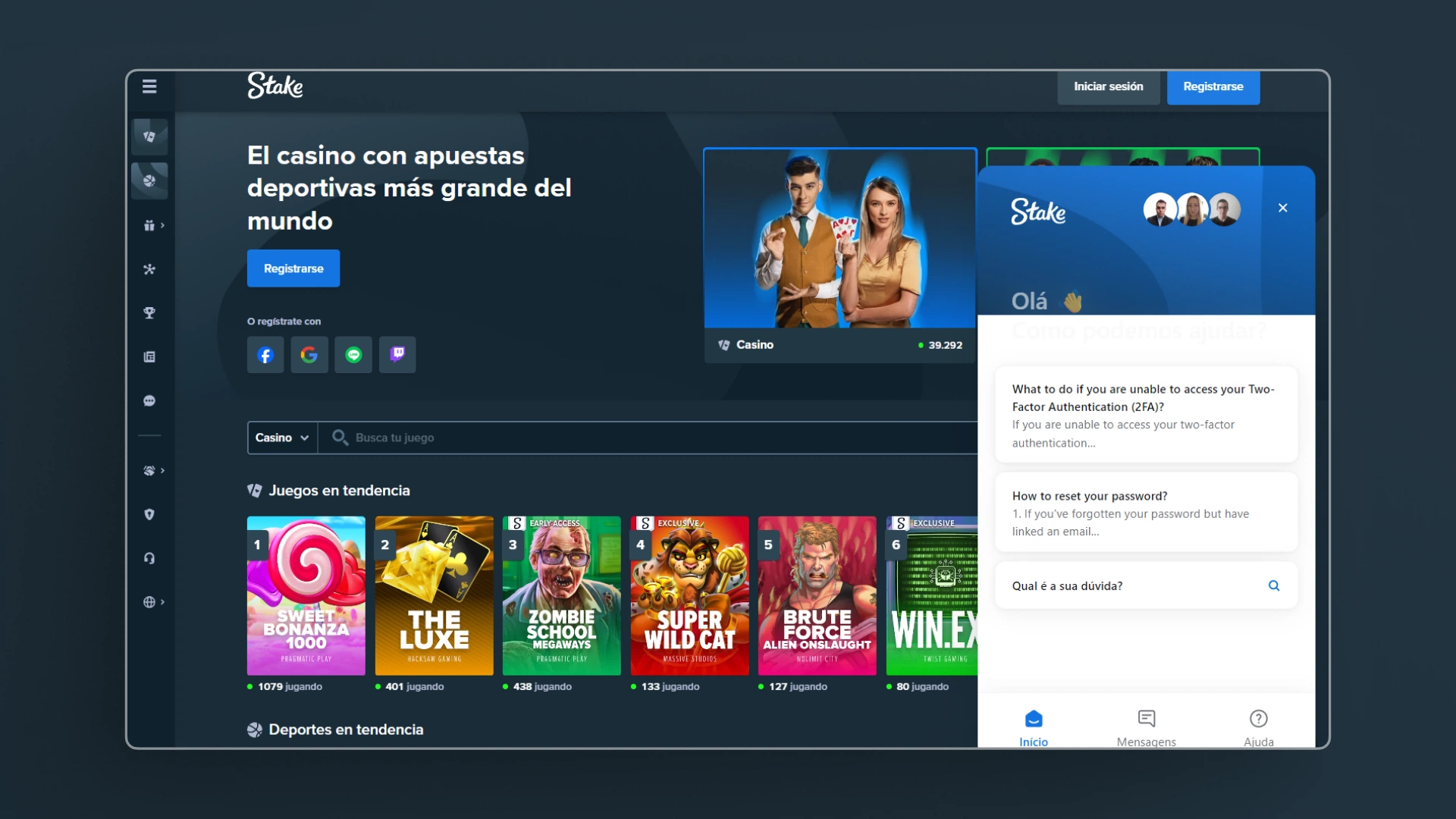Click the Deportes en tendencia heading
Viewport: 1456px width, 819px height.
346,730
